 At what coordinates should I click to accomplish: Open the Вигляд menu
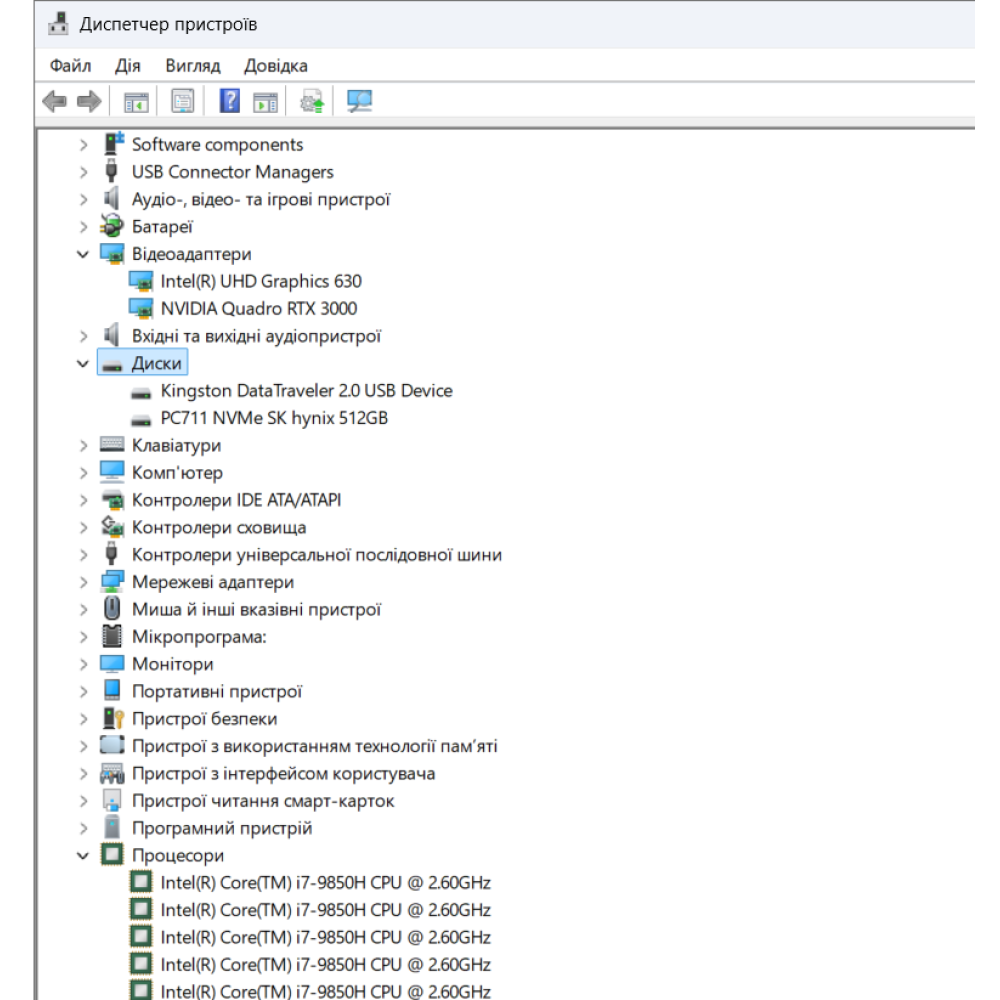coord(192,66)
